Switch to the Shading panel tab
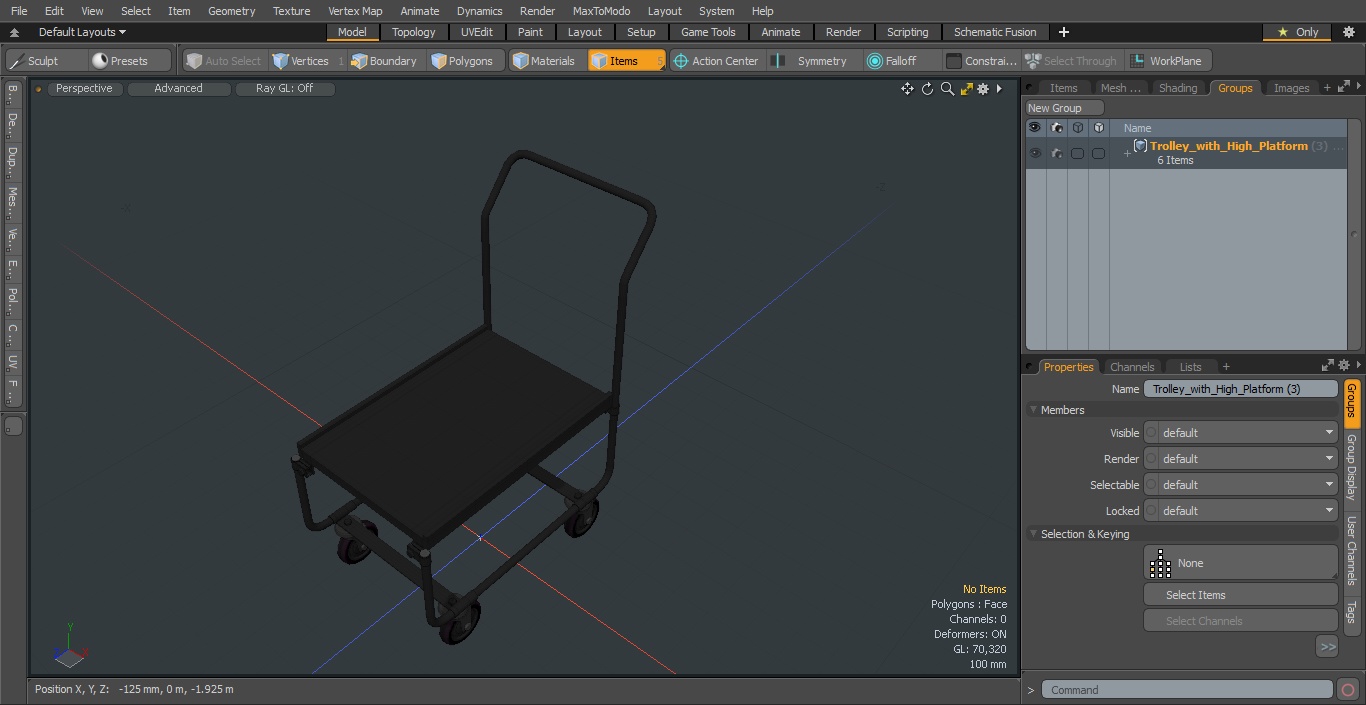1366x705 pixels. [1178, 88]
